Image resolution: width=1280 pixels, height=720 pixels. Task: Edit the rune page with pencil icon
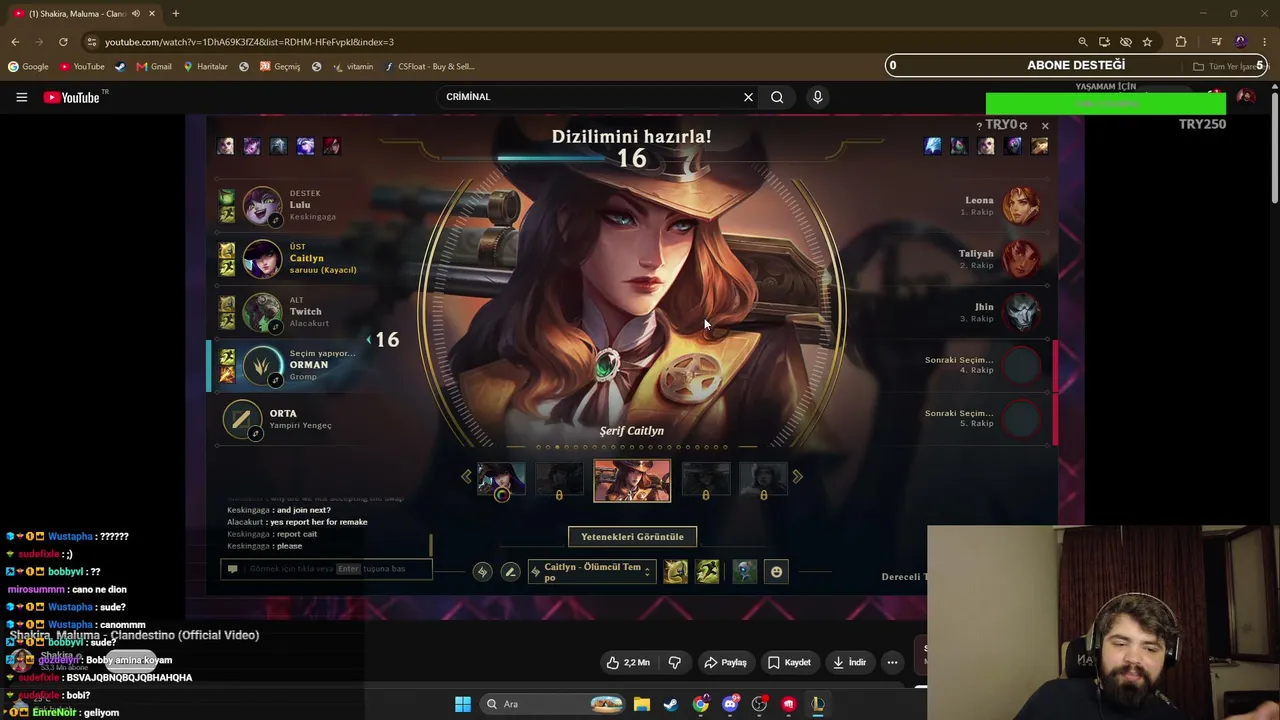coord(510,572)
